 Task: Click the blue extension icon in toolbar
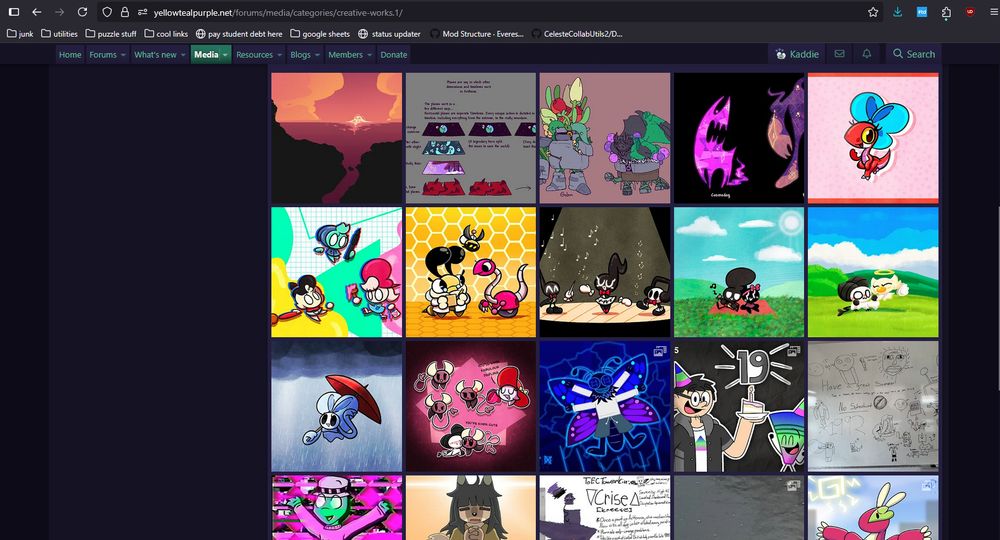[922, 12]
